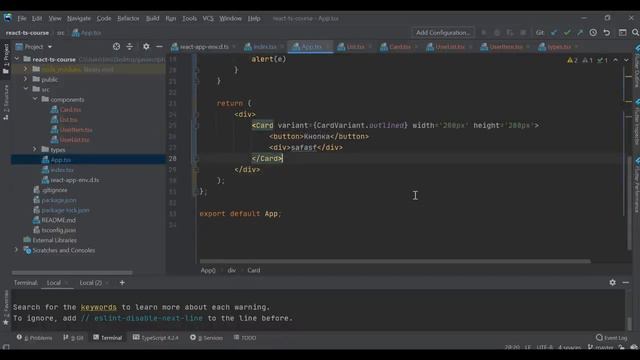This screenshot has width=640, height=360.
Task: Open the Favorites star sidebar button
Action: [6, 308]
